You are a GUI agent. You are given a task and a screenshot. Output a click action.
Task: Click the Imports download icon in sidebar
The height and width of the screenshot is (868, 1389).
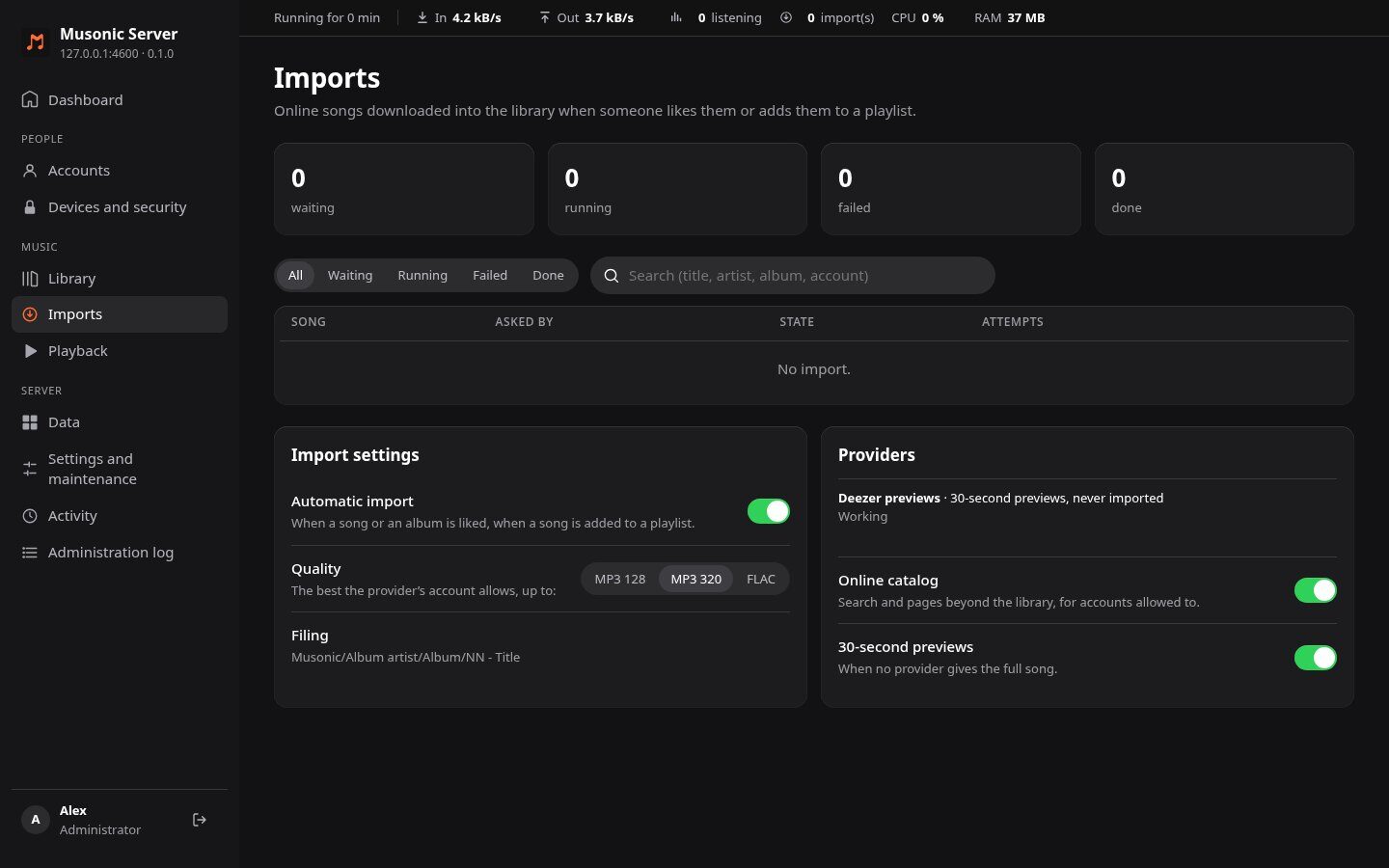[30, 314]
